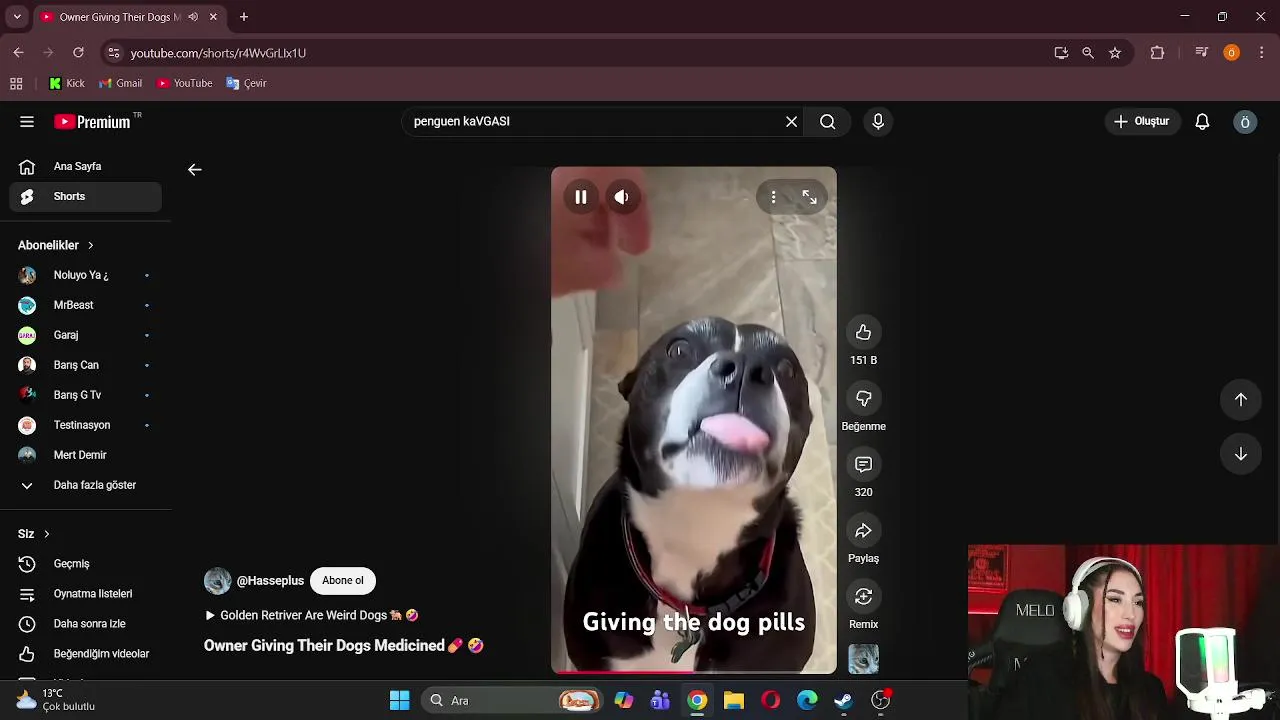Expand the Abonelikler section
Viewport: 1280px width, 720px height.
point(56,245)
